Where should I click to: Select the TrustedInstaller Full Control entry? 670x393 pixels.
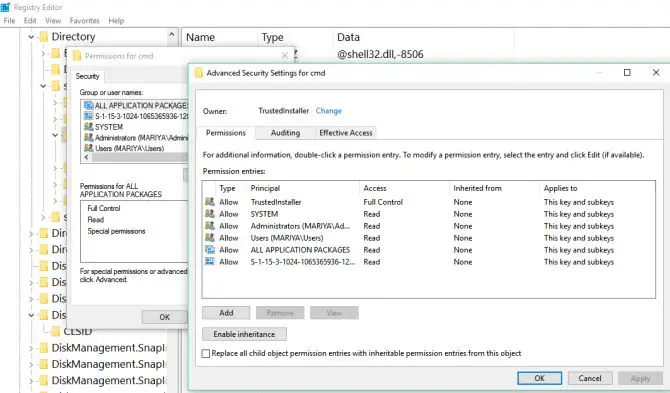428,202
